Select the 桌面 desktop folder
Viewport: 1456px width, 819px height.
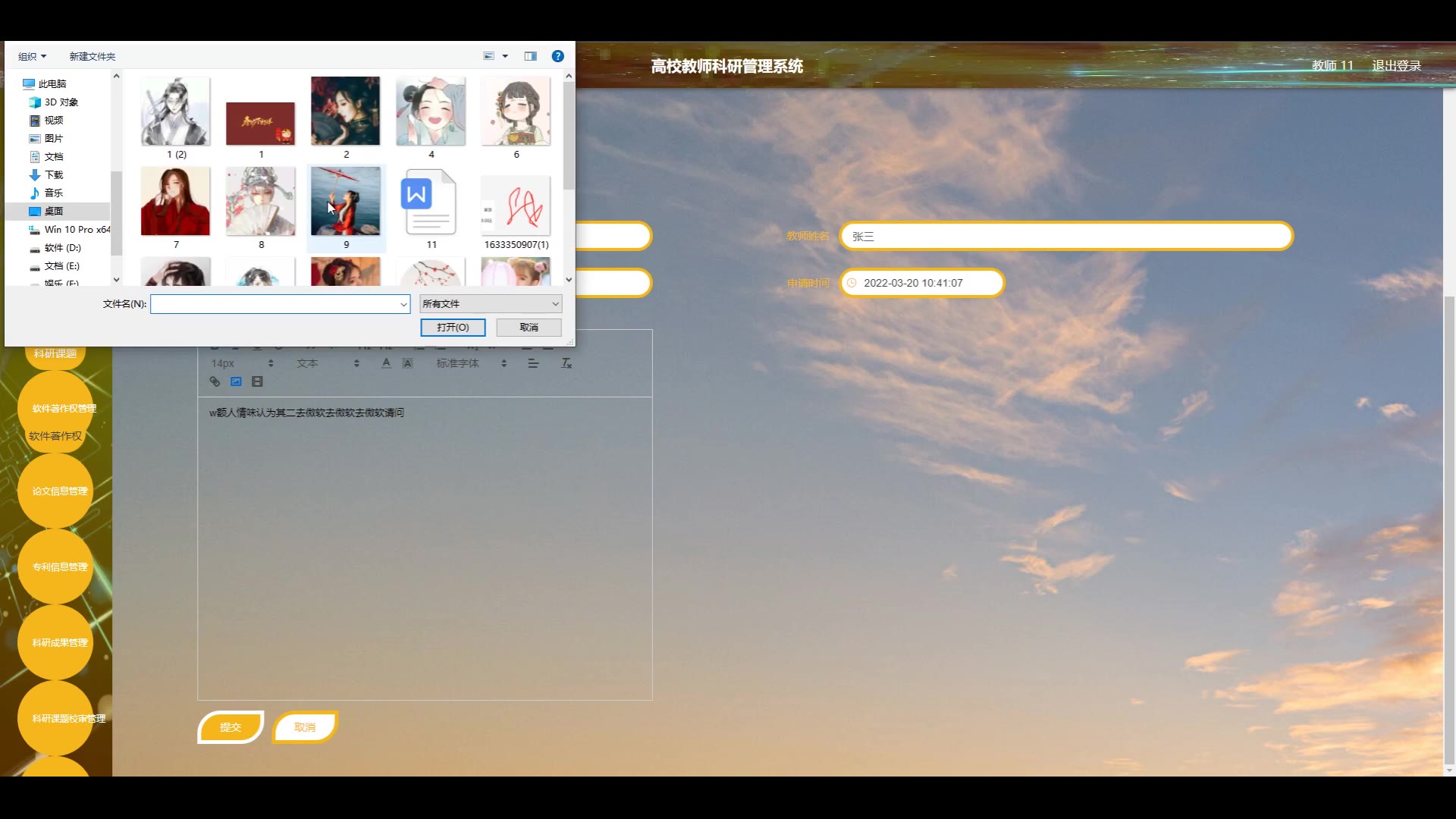click(46, 211)
